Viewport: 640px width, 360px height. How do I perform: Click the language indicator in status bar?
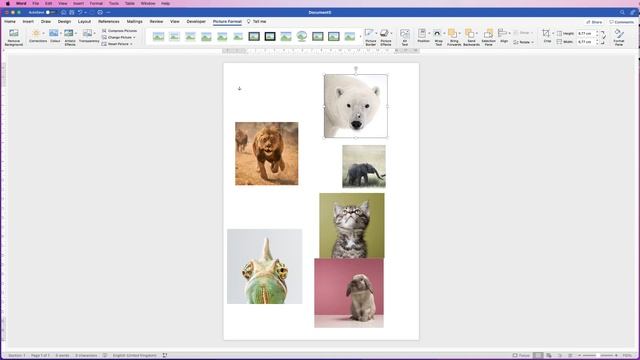point(134,356)
